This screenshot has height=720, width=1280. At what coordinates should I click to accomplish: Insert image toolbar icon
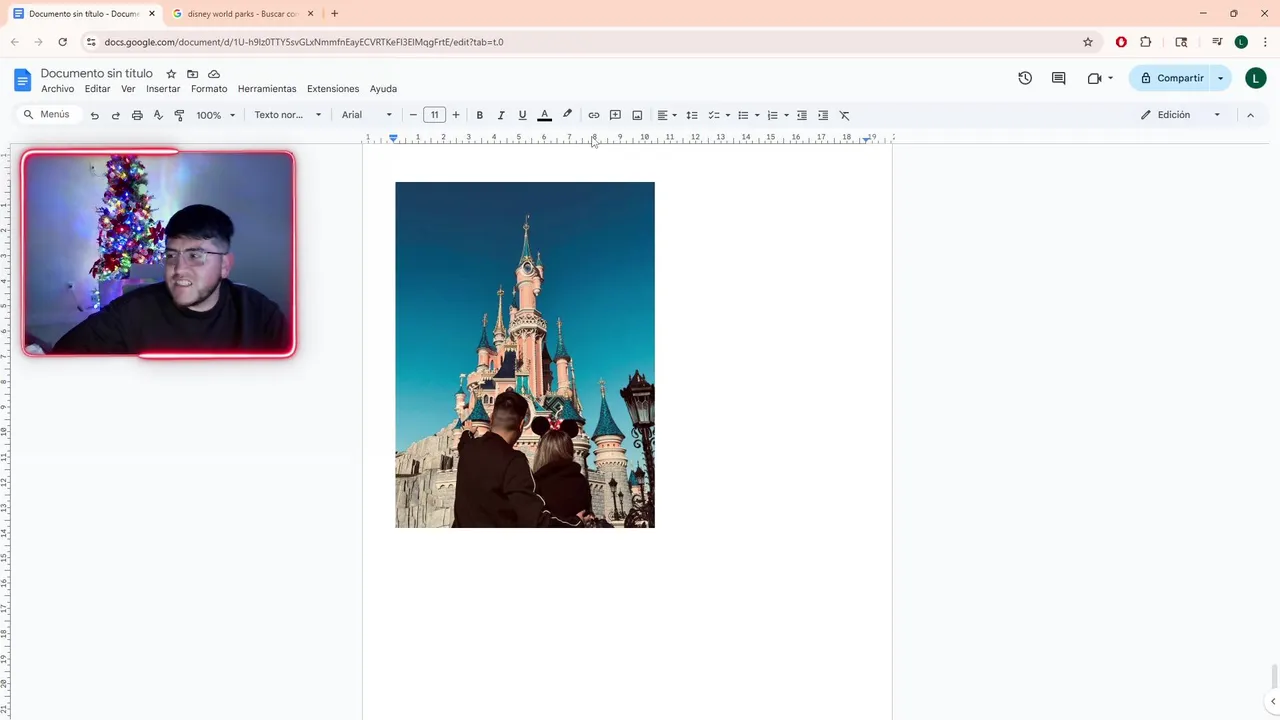click(637, 115)
